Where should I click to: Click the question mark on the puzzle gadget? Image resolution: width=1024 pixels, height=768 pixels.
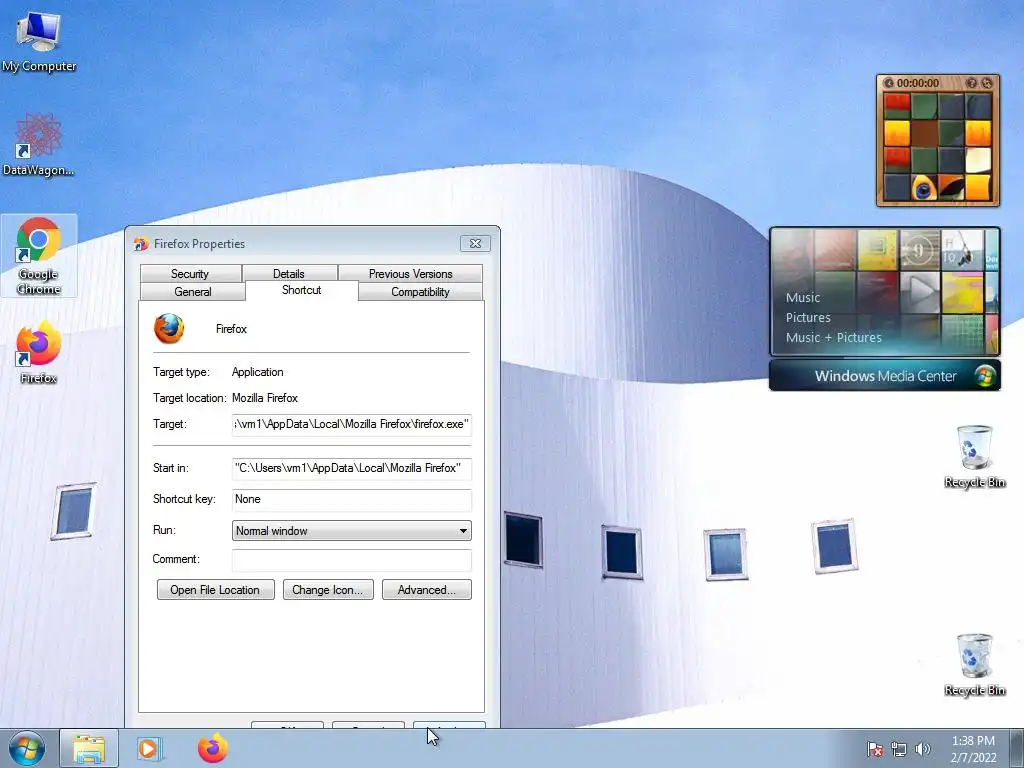[x=972, y=83]
